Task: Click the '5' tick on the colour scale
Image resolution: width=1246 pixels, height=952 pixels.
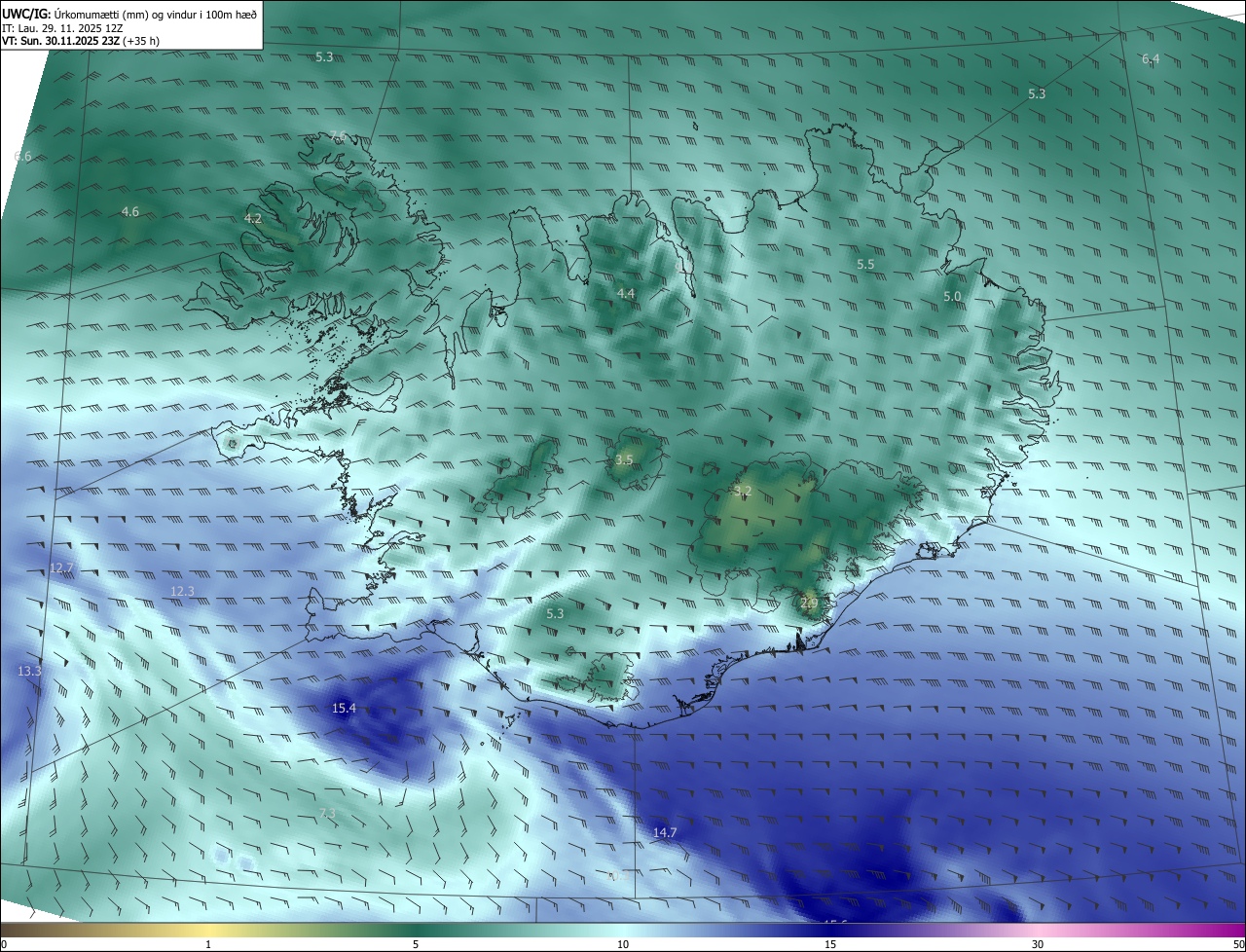Action: pos(416,945)
